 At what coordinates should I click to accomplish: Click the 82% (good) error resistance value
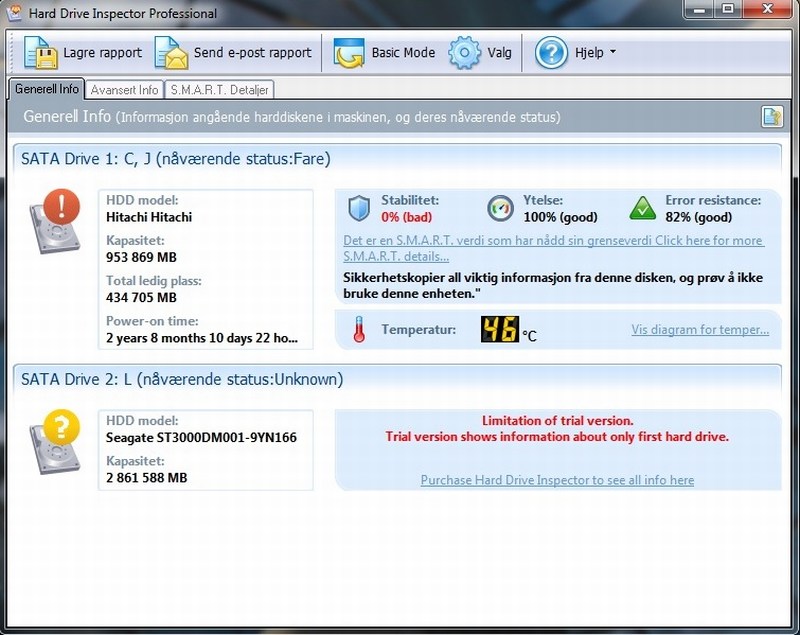[x=698, y=217]
